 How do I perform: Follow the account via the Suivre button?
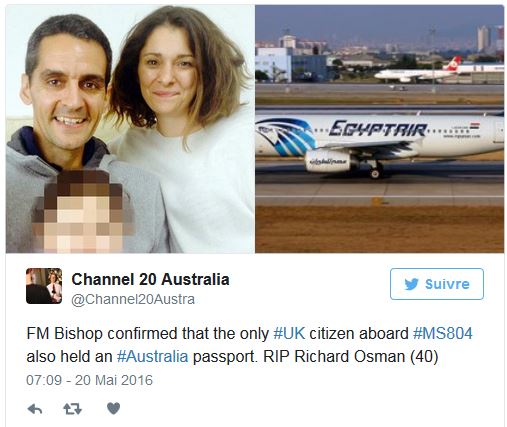pyautogui.click(x=437, y=284)
